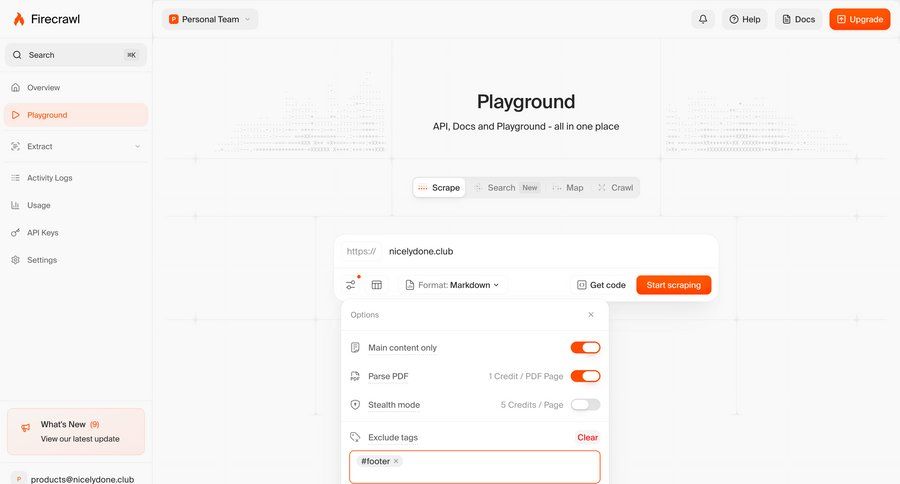
Task: Turn off the Parse PDF switch
Action: 585,376
